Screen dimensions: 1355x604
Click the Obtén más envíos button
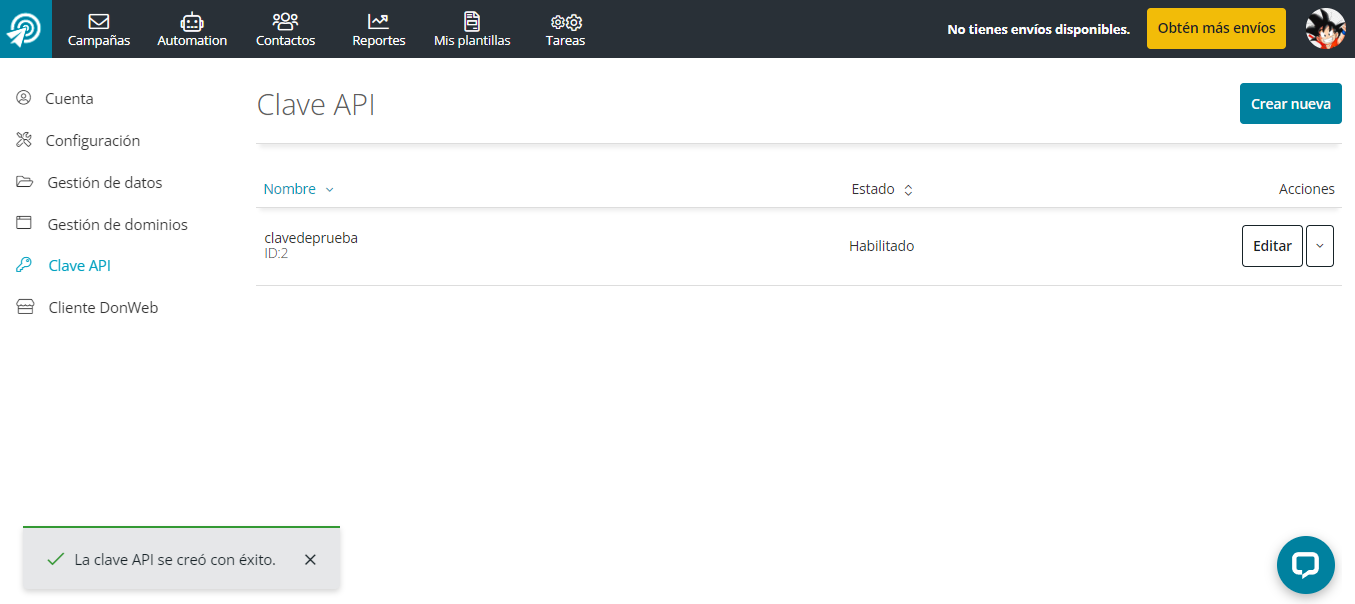1215,29
